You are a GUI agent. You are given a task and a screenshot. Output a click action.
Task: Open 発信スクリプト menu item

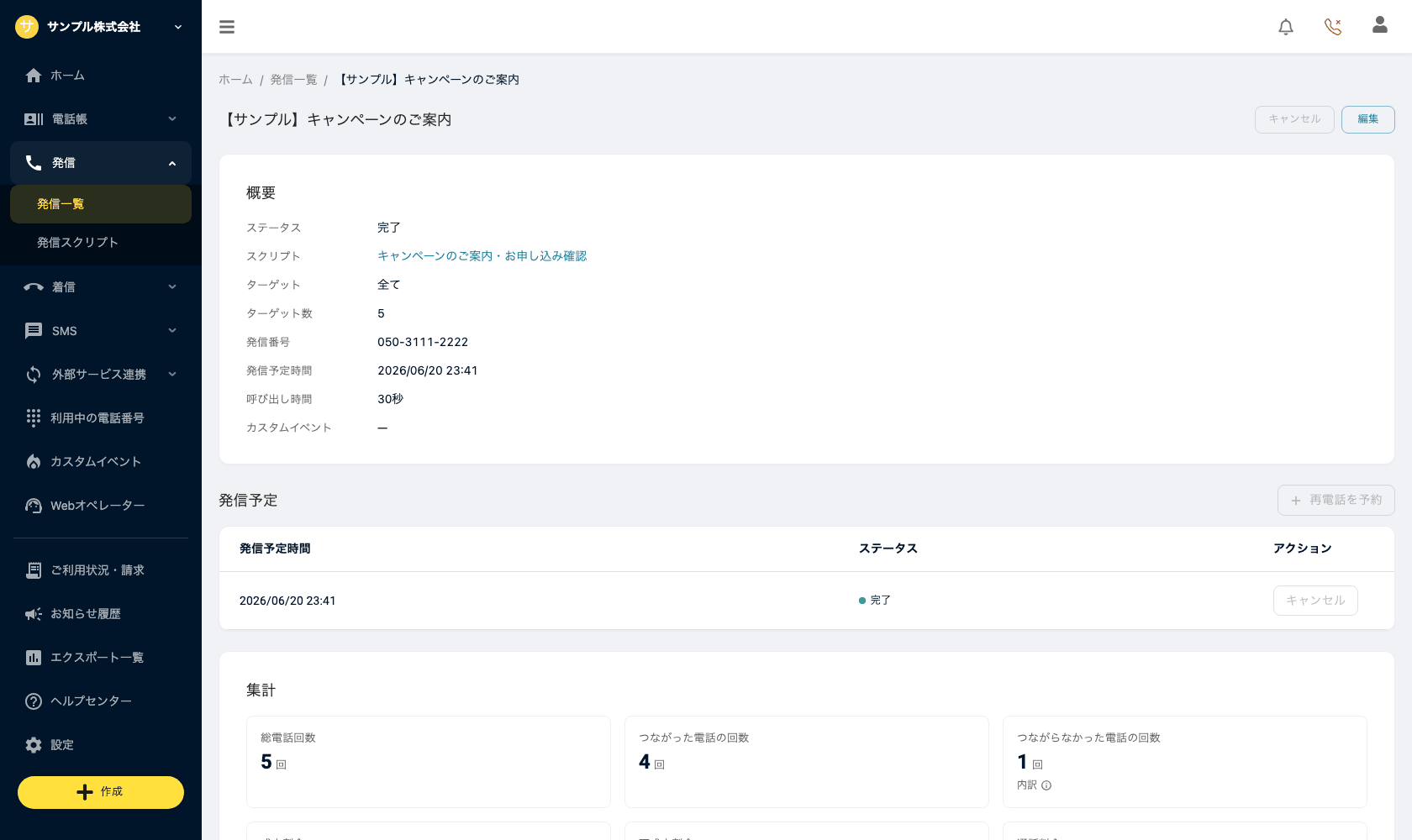pyautogui.click(x=101, y=243)
